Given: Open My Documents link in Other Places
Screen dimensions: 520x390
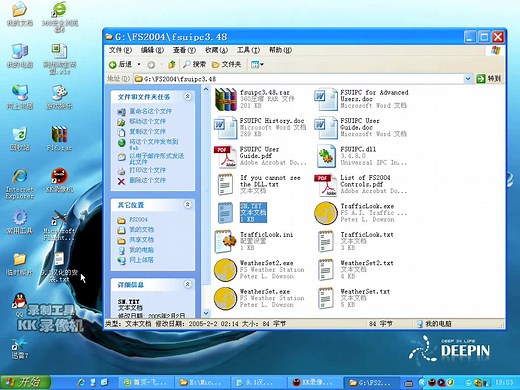Looking at the screenshot, I should point(141,230).
